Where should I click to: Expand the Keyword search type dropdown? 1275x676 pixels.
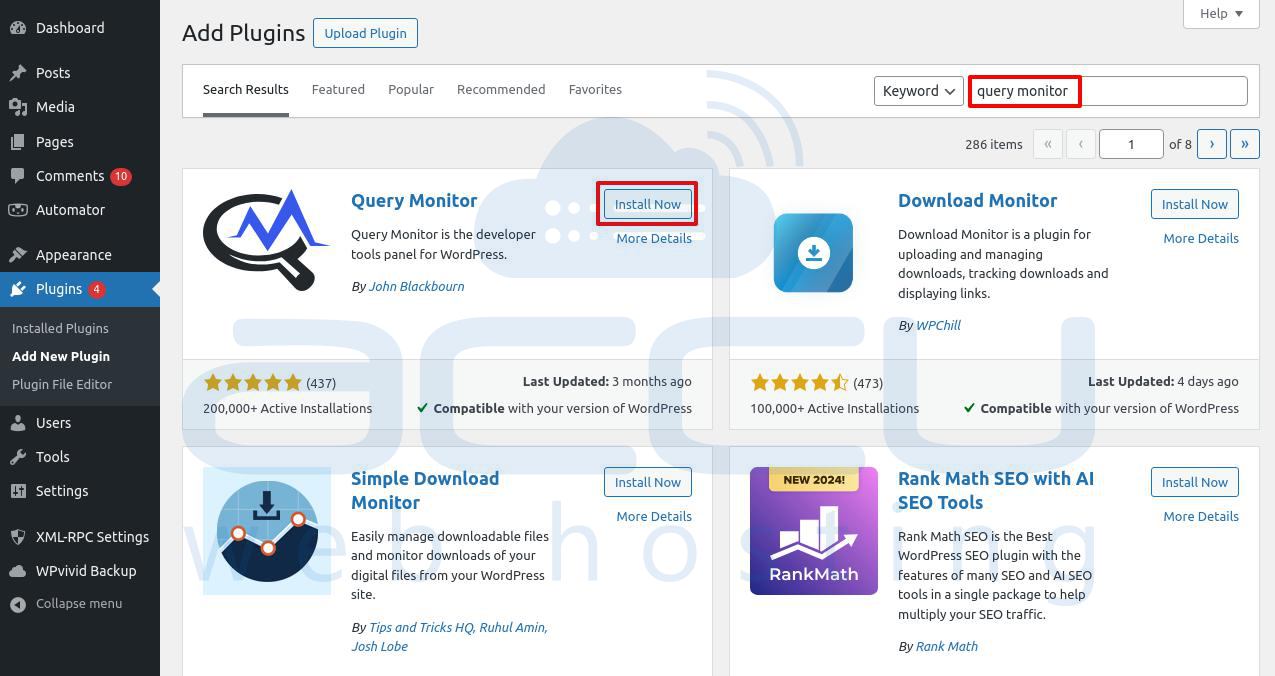pos(919,91)
